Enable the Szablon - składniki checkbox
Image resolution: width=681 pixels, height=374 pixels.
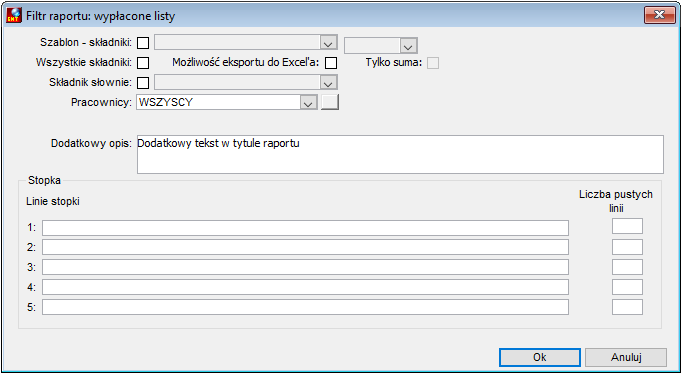point(143,43)
